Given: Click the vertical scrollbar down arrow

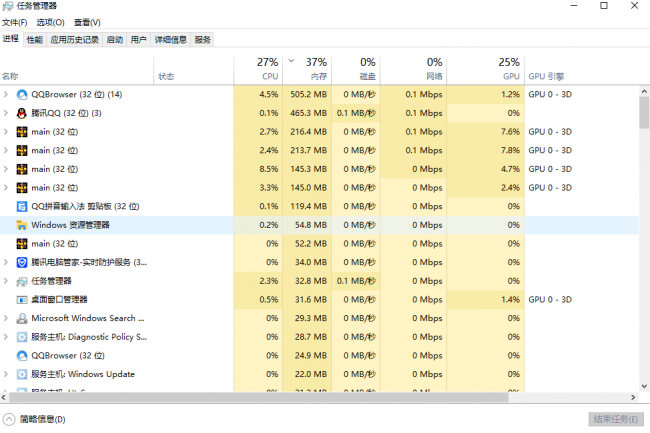Looking at the screenshot, I should pyautogui.click(x=644, y=386).
